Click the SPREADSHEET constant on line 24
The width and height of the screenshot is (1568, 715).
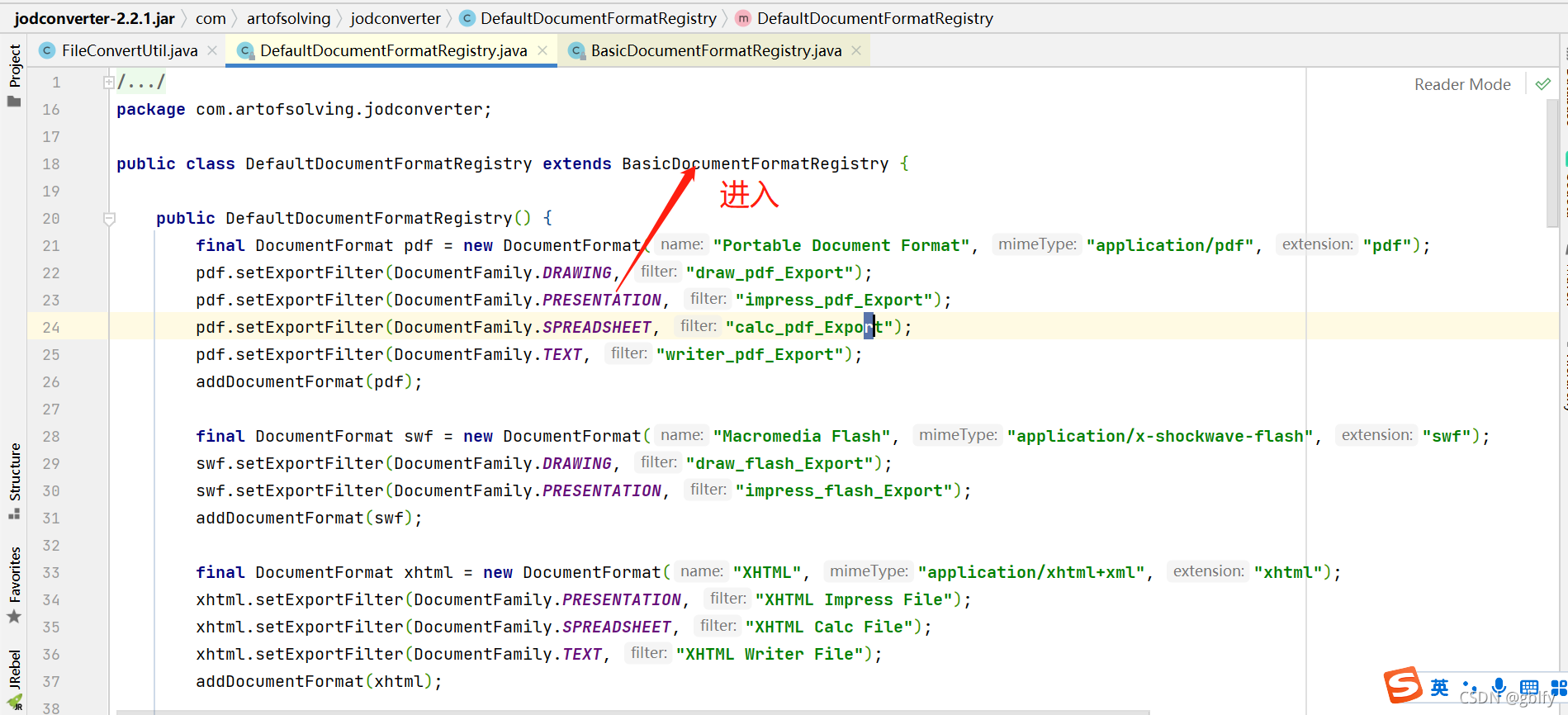[597, 327]
